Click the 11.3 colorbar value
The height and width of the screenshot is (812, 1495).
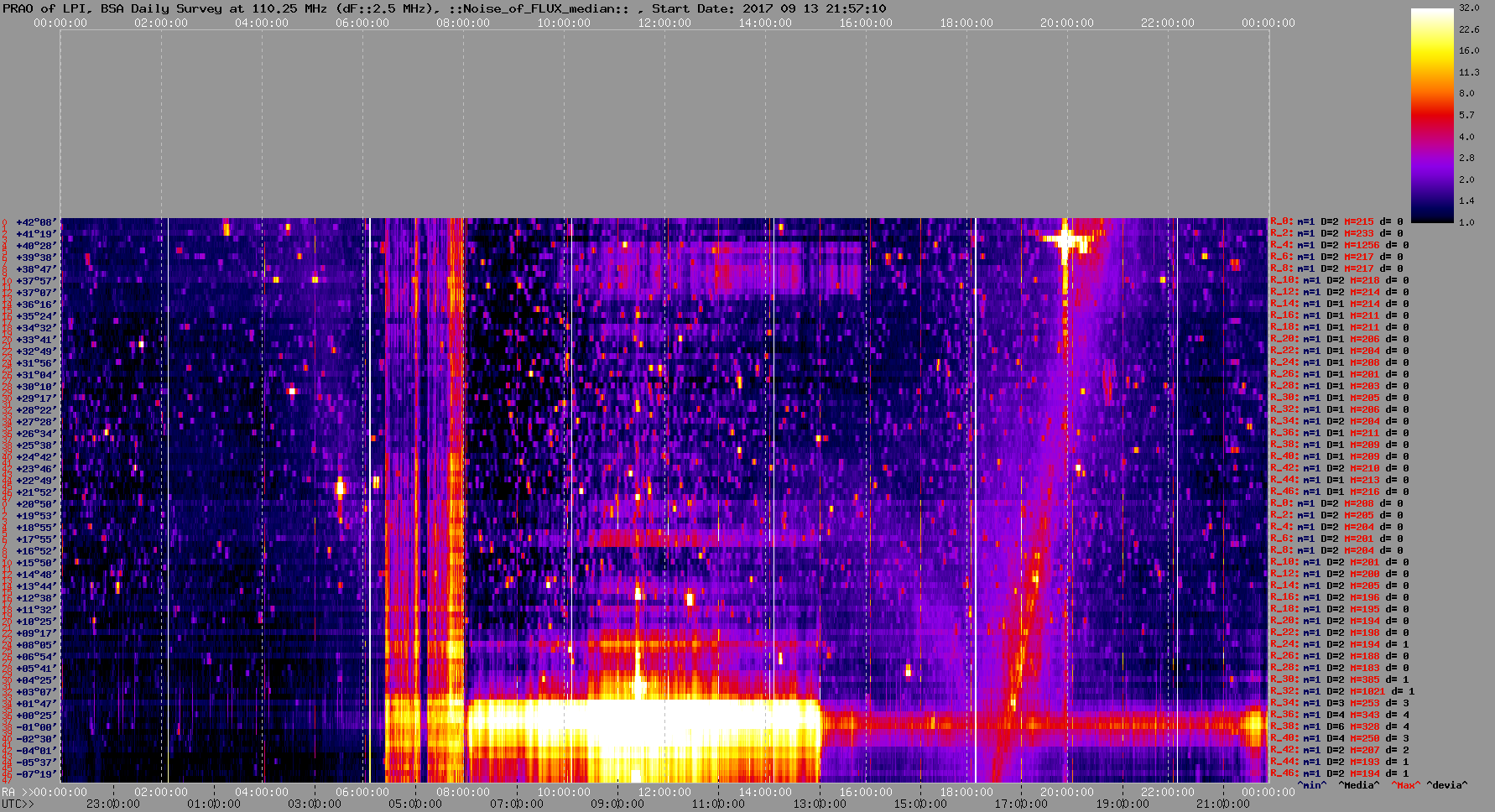(1469, 72)
